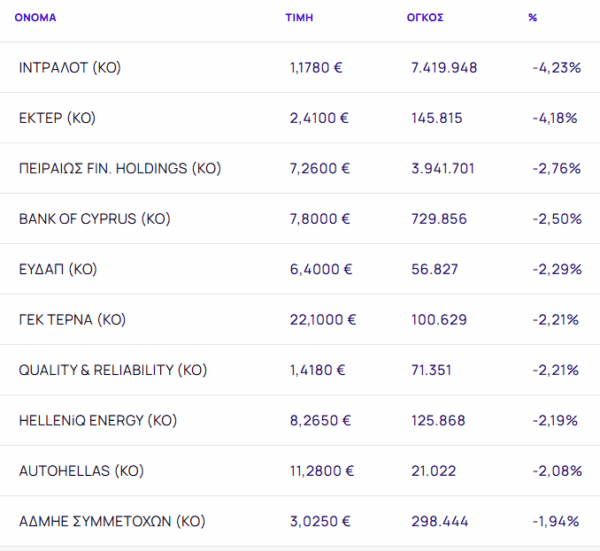Open the ΕΥΔΑΠ (ΚΟ) stock
The width and height of the screenshot is (600, 551).
[58, 269]
